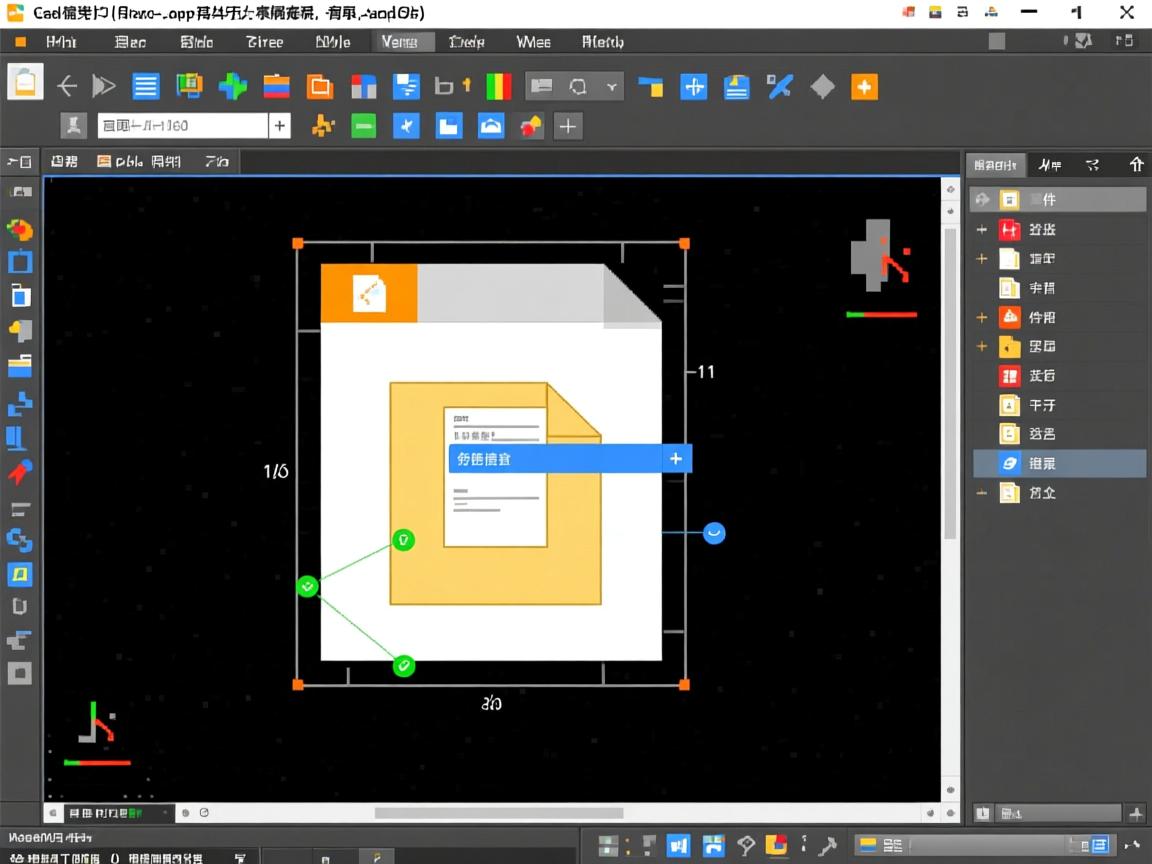Select the red pushpin tool in left sidebar
Viewport: 1152px width, 864px height.
[x=20, y=472]
